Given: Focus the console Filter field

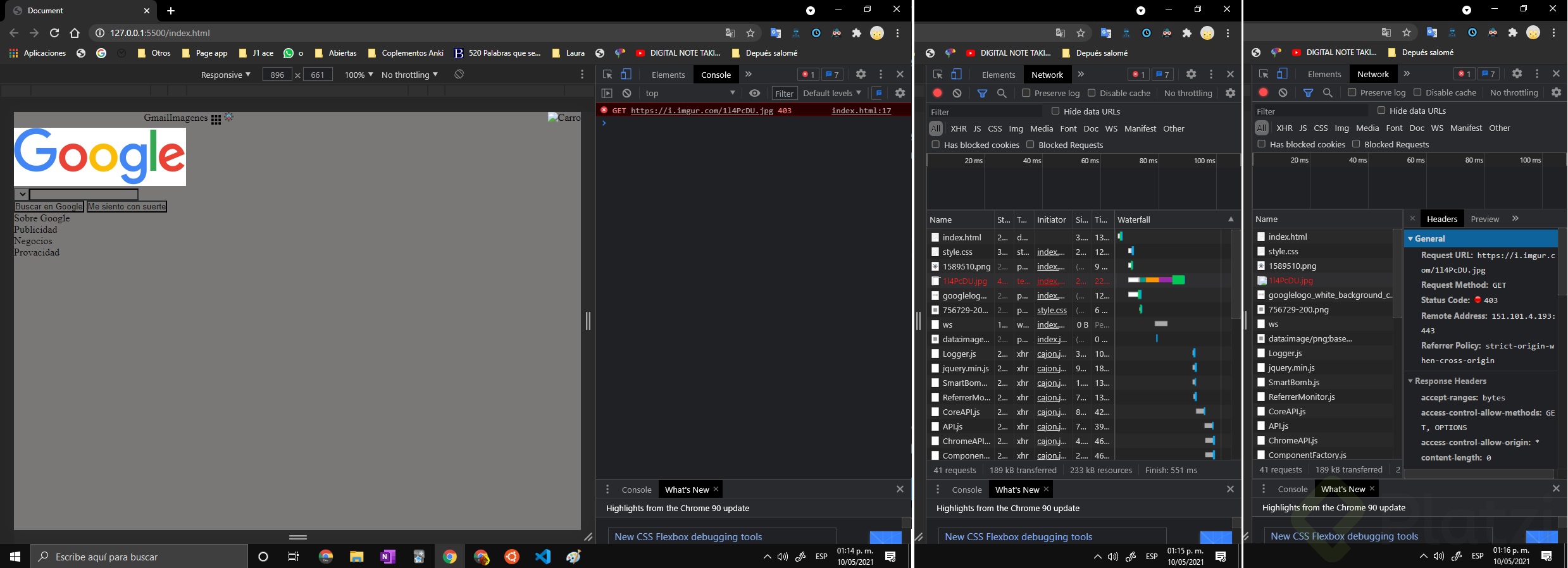Looking at the screenshot, I should pyautogui.click(x=784, y=93).
